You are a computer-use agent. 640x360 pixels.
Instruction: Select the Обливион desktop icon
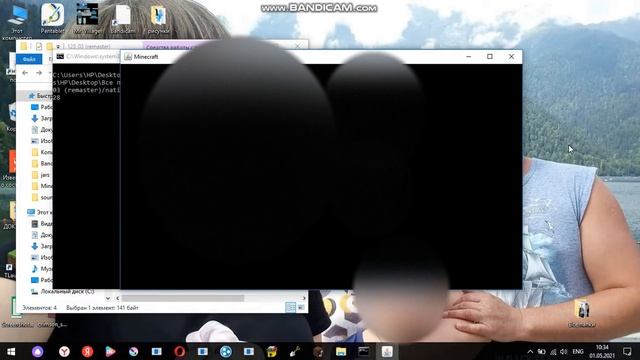pyautogui.click(x=582, y=313)
